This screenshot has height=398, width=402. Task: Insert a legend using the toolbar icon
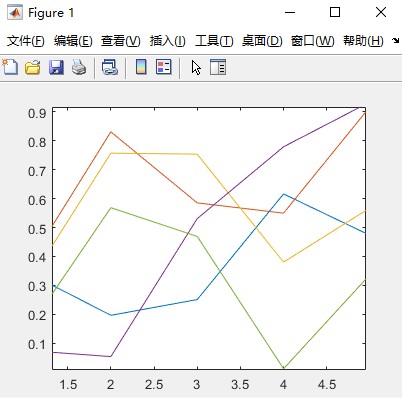tap(164, 67)
